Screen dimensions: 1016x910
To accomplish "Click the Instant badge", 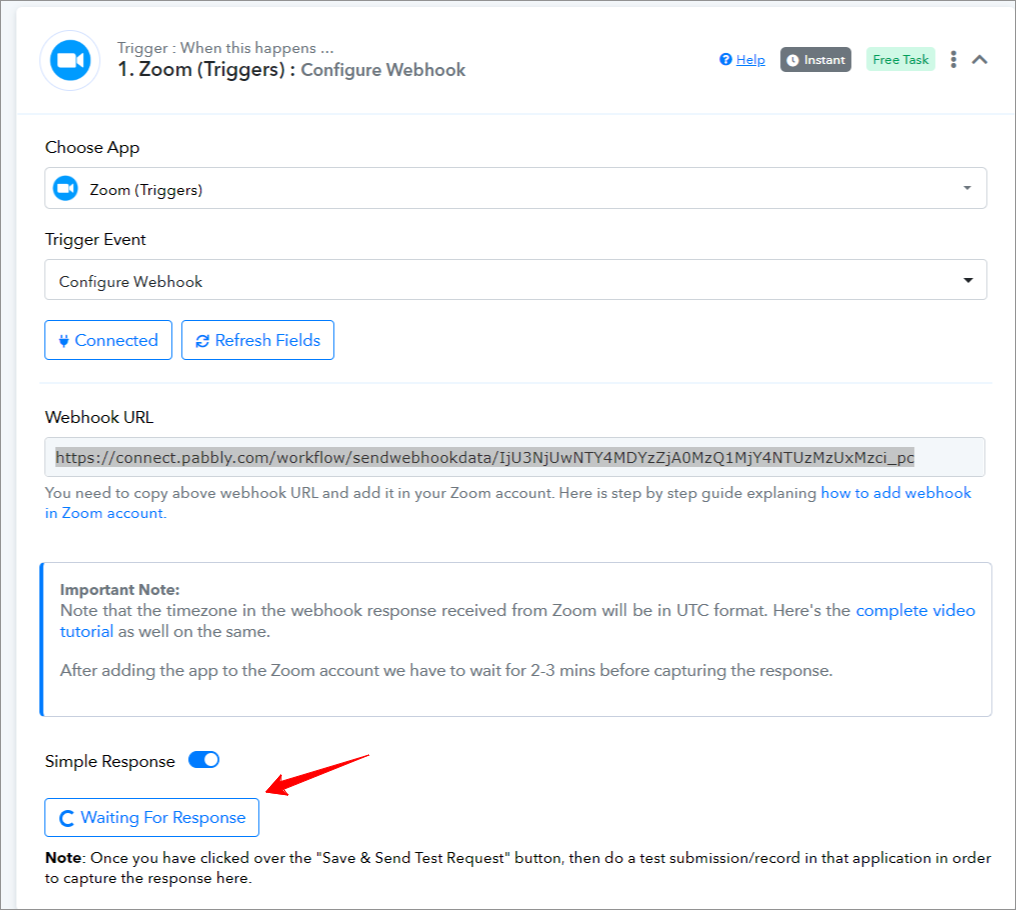I will [815, 60].
